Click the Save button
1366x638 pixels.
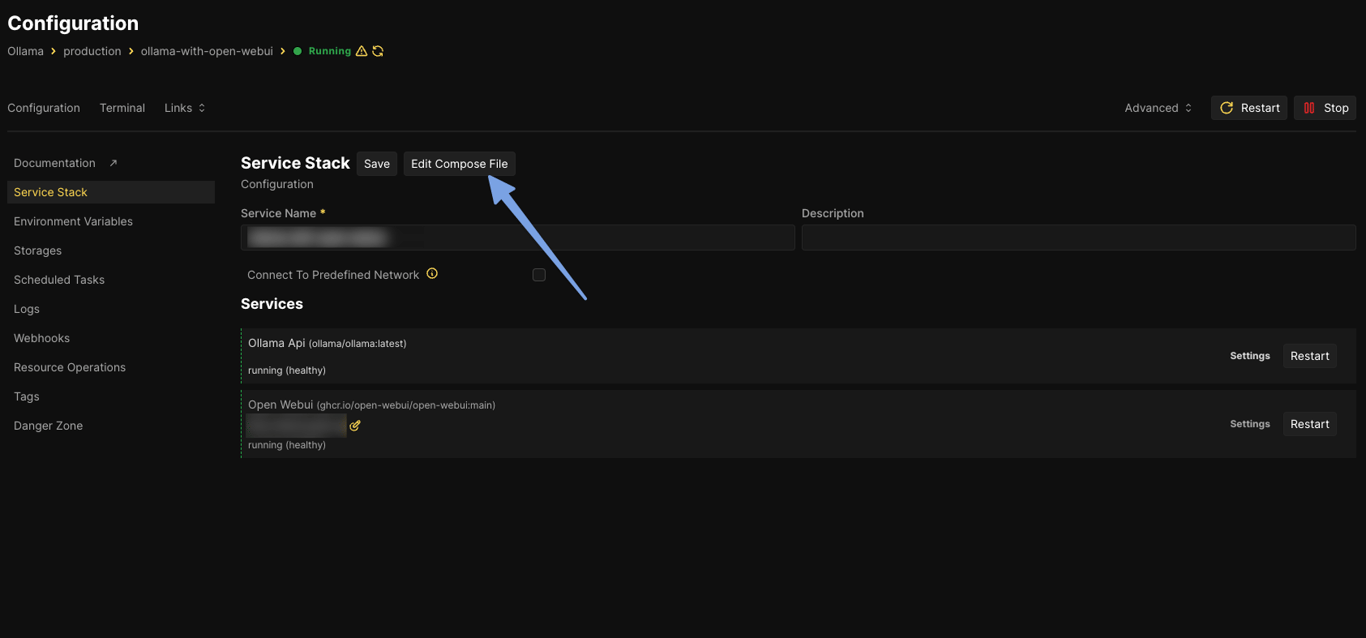pos(377,164)
